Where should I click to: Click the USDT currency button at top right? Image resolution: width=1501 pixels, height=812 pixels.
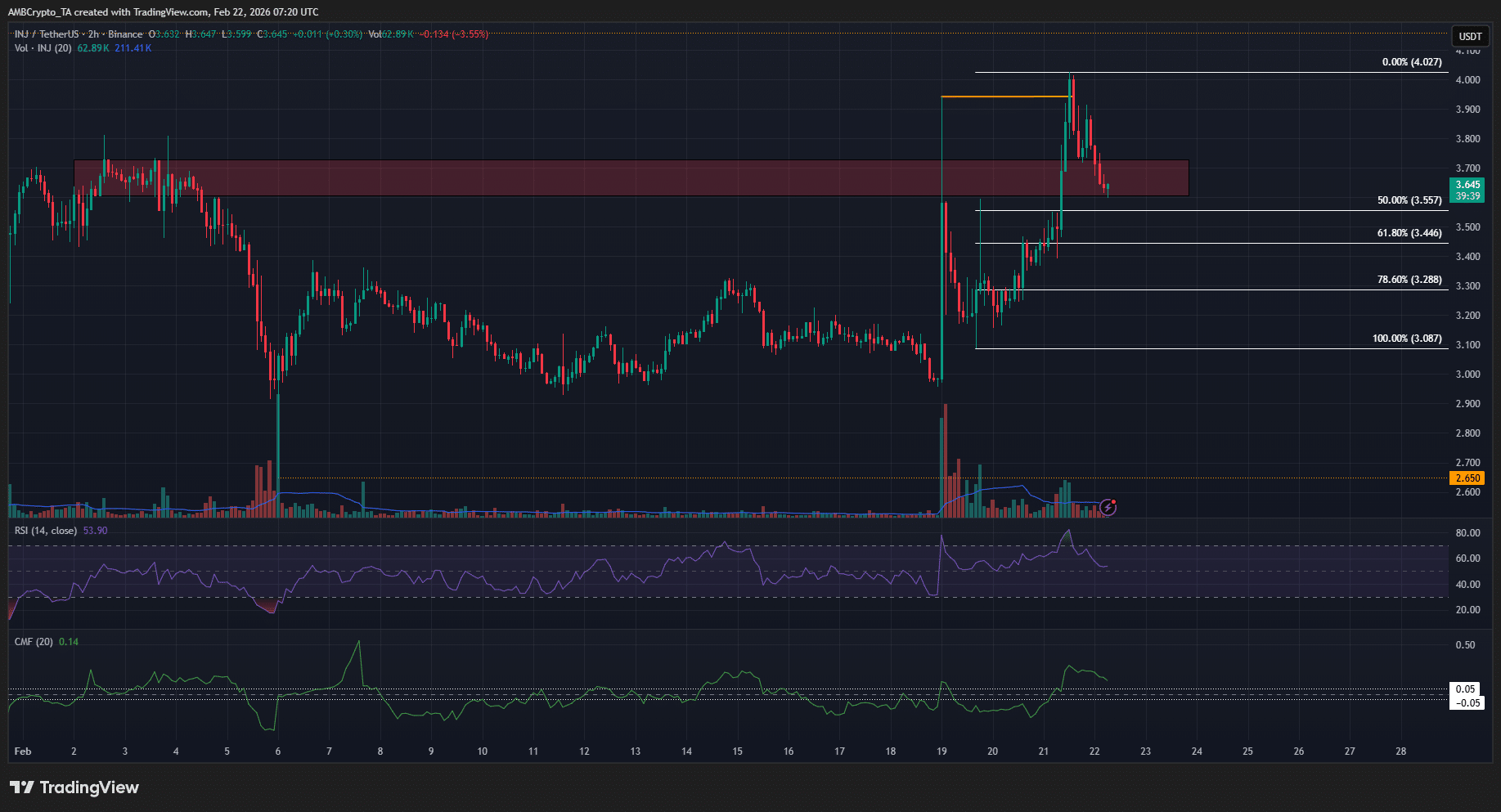(x=1470, y=37)
